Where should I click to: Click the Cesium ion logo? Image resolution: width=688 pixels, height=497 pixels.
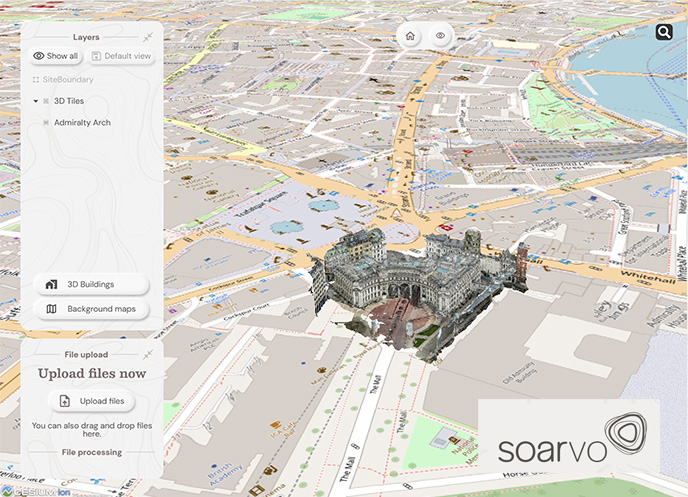click(x=35, y=490)
